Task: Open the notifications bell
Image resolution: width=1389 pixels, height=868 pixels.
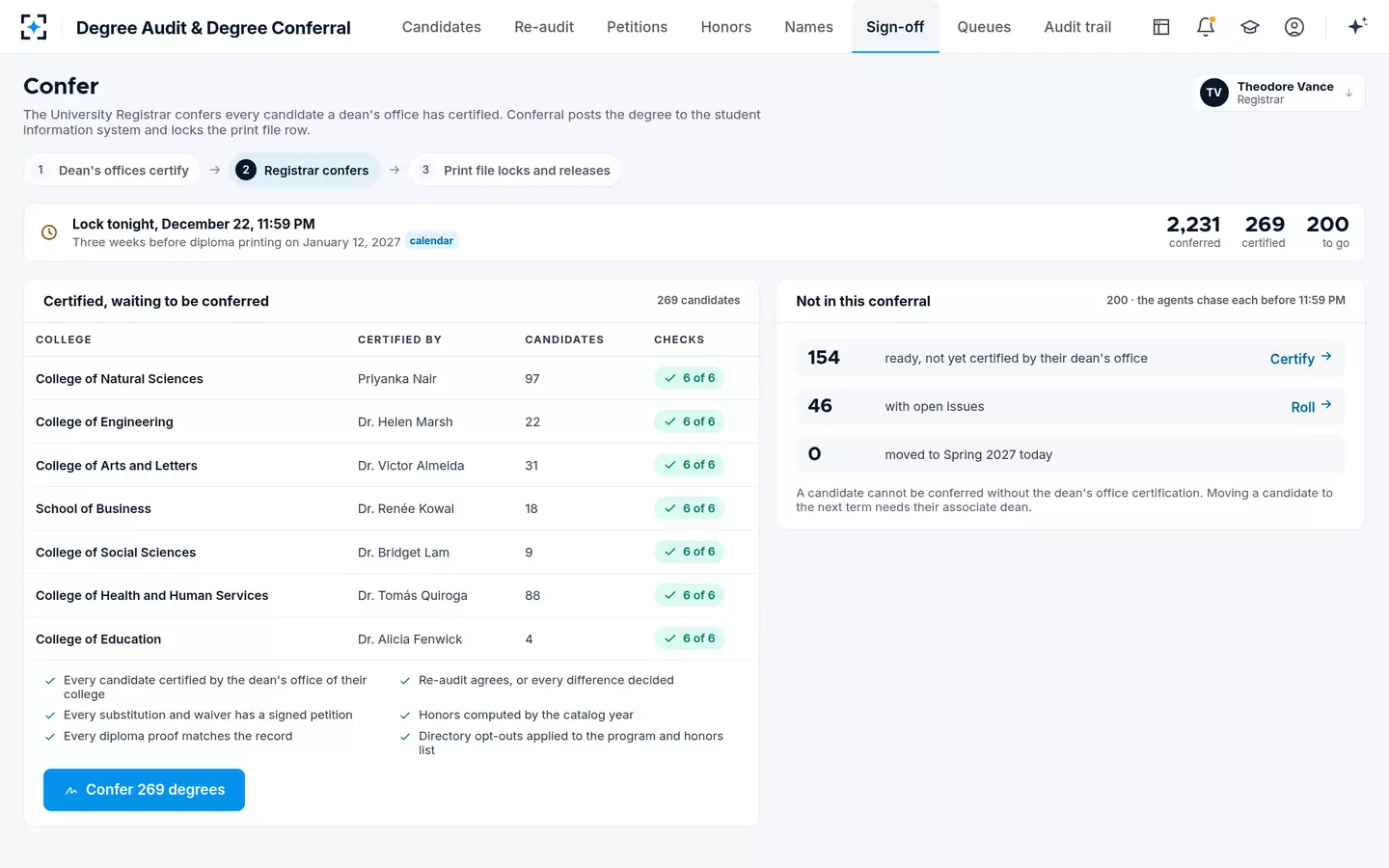Action: tap(1206, 27)
